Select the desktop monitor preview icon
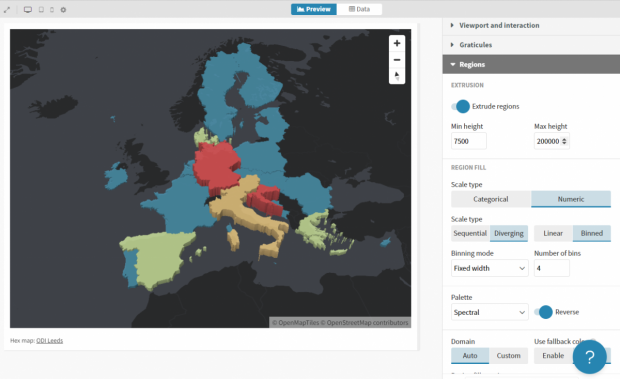The height and width of the screenshot is (379, 620). [x=28, y=10]
